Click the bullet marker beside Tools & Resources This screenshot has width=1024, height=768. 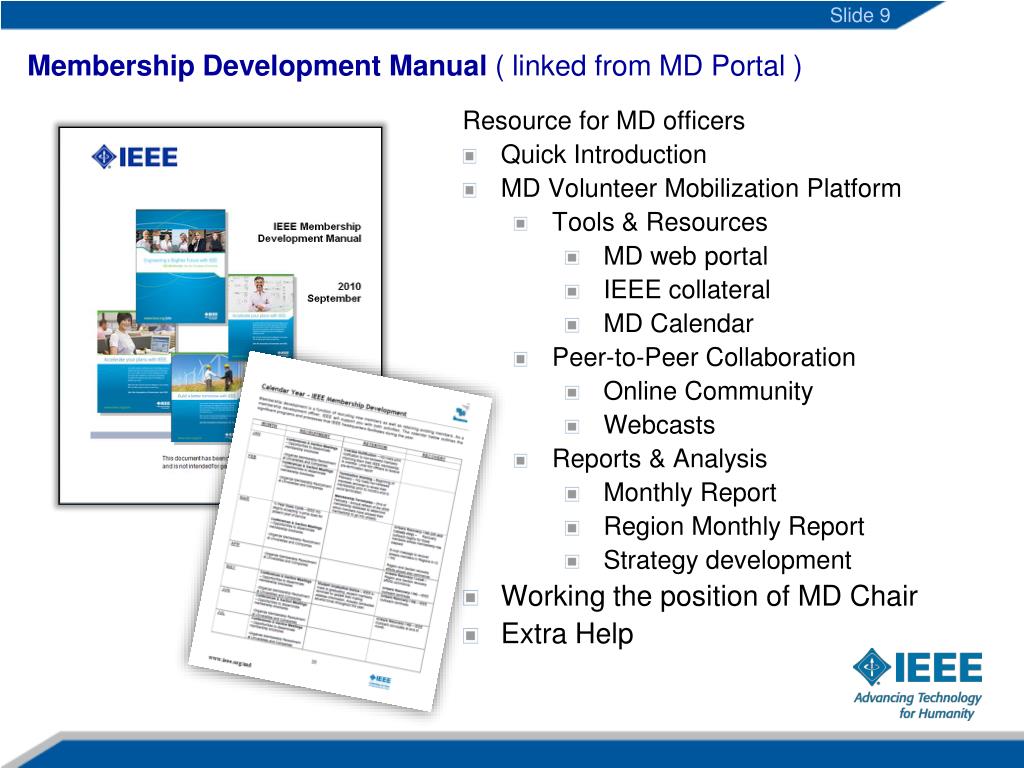[520, 224]
